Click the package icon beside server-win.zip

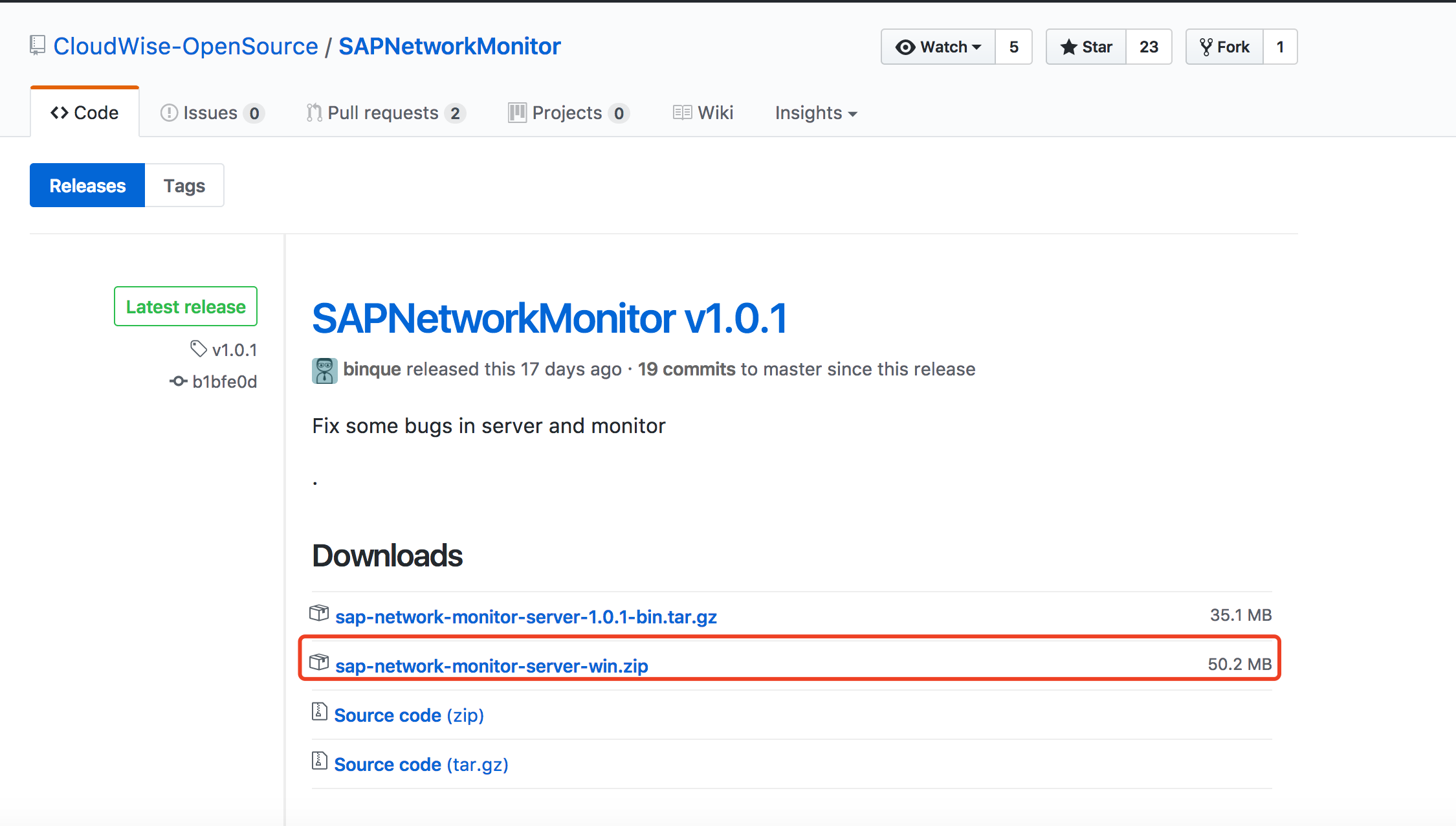pos(319,662)
